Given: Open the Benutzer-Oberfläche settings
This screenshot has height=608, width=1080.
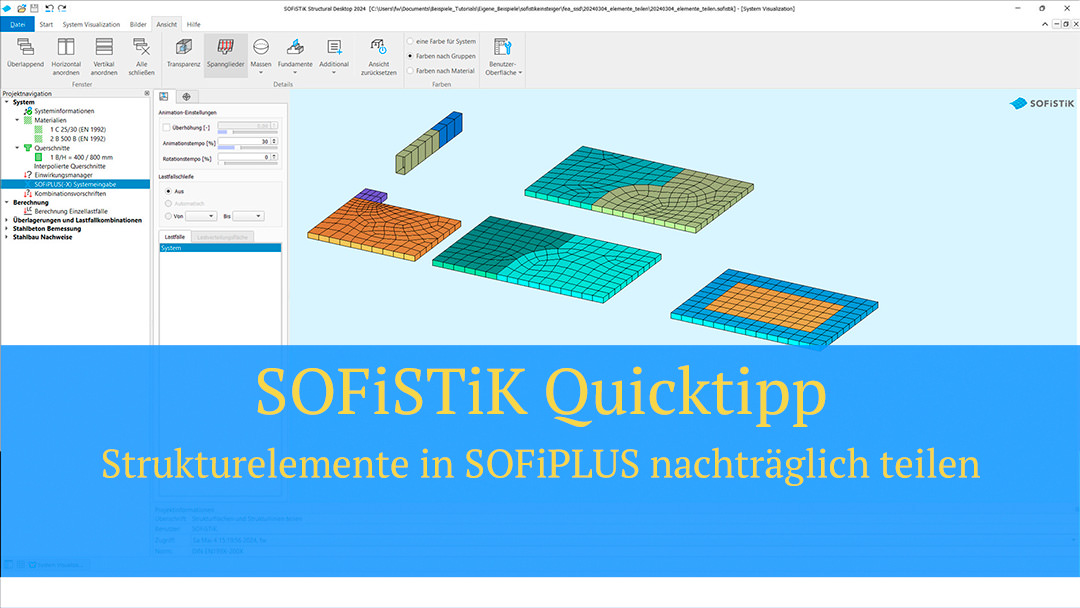Looking at the screenshot, I should click(502, 56).
